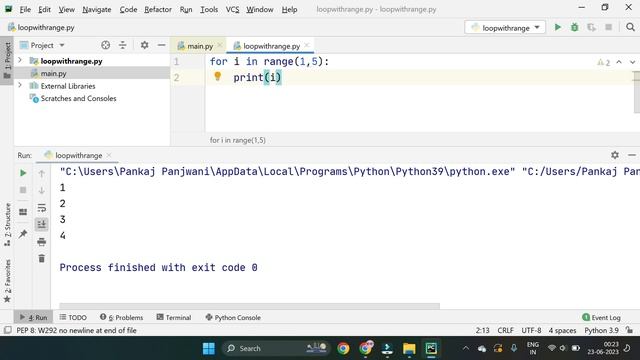
Task: Click the Python 3.9 interpreter widget
Action: tap(601, 330)
